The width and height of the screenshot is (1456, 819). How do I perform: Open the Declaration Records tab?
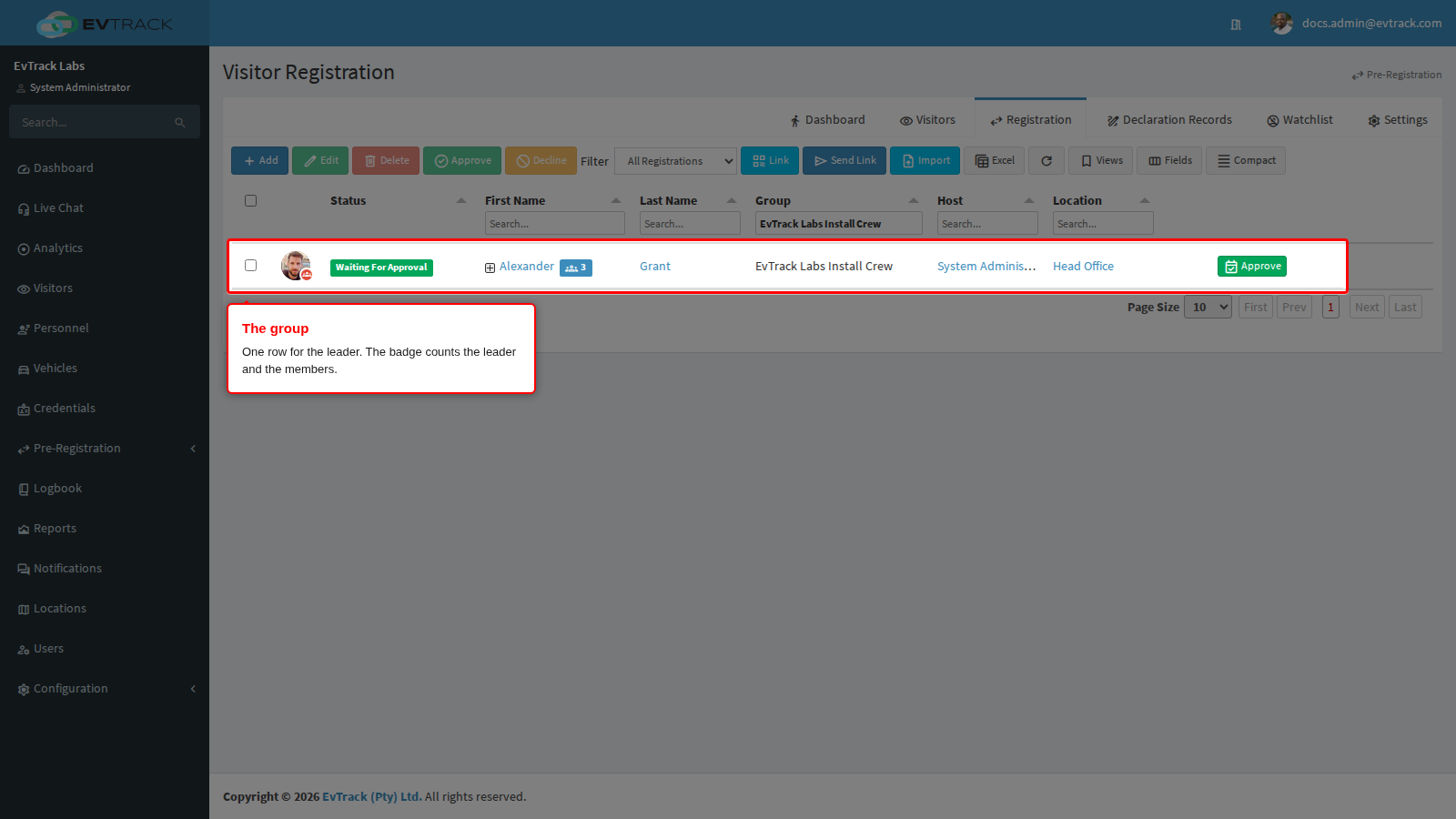pyautogui.click(x=1169, y=120)
